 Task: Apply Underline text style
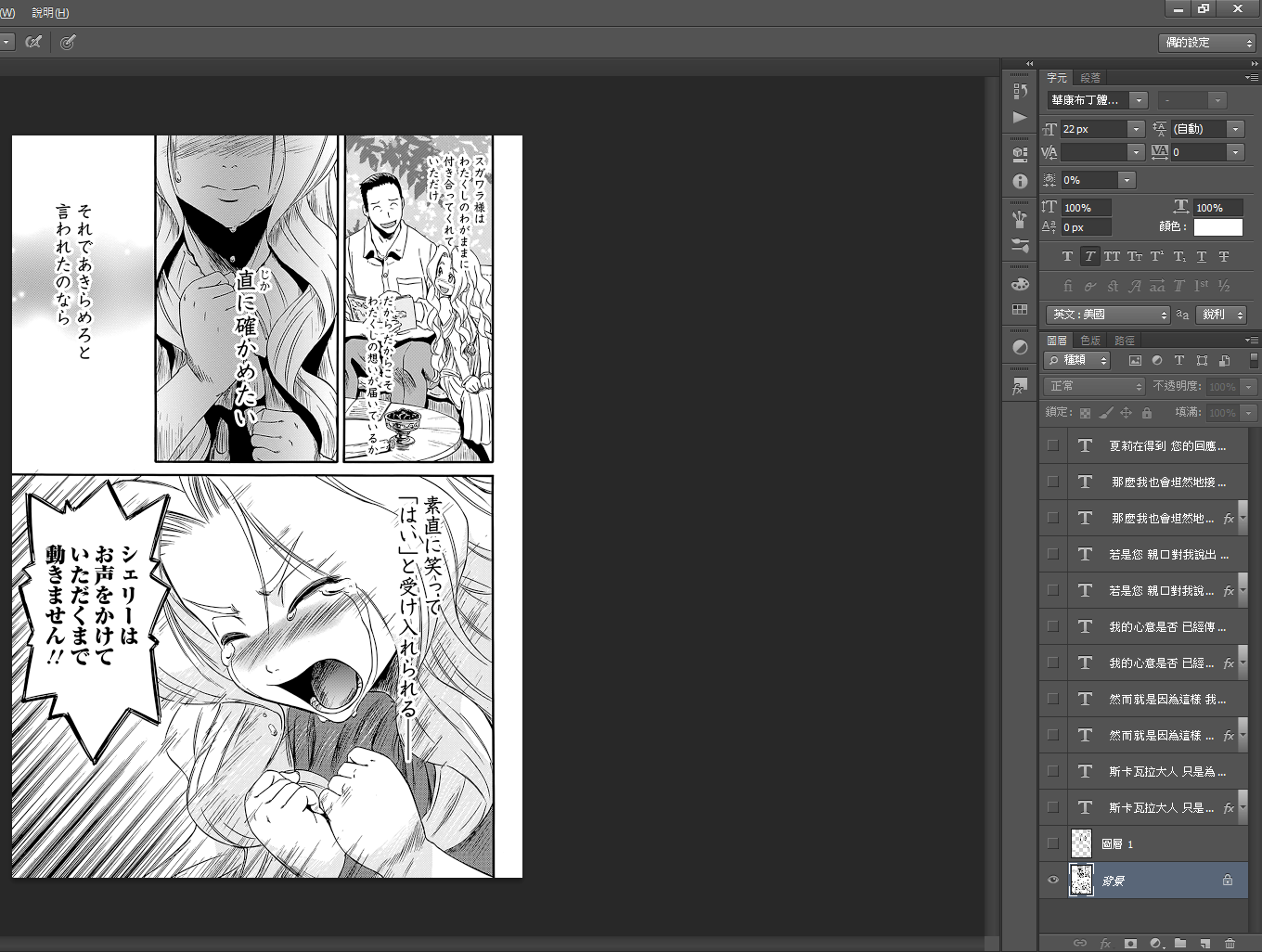1201,256
